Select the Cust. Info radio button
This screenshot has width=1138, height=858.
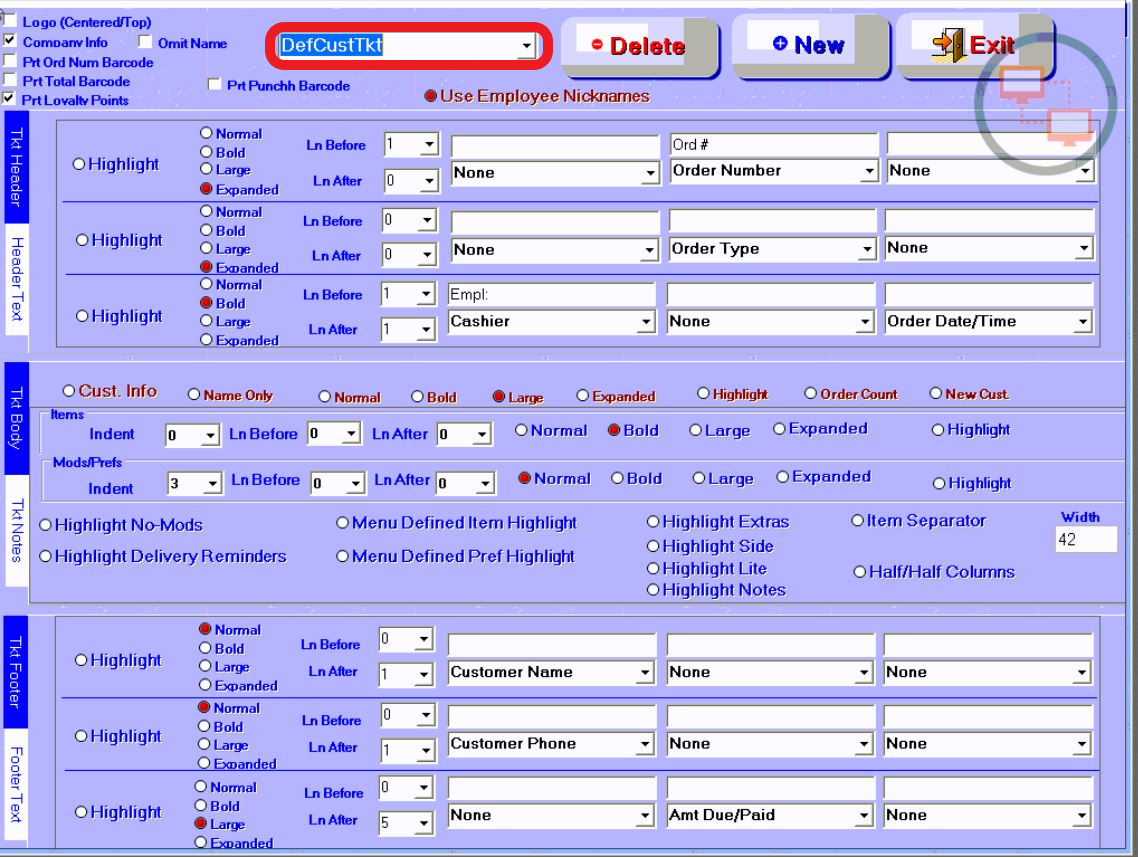point(69,391)
